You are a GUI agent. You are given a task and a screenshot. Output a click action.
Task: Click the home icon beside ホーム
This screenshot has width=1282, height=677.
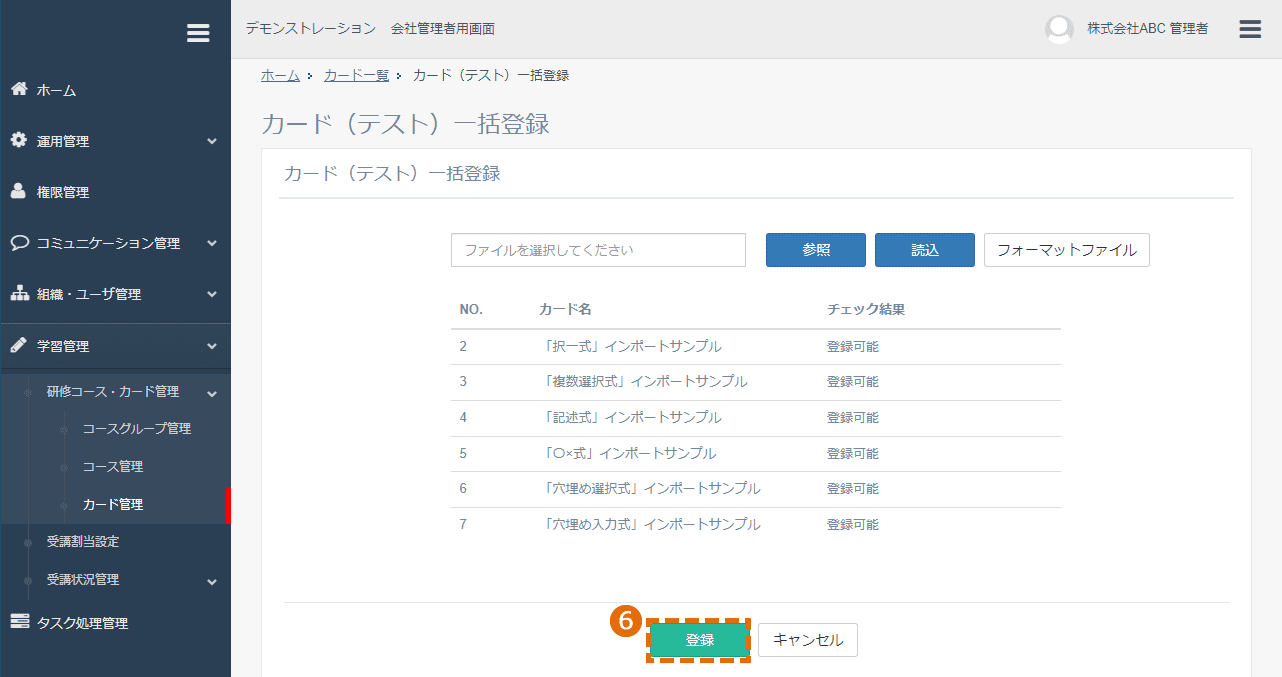[x=19, y=89]
